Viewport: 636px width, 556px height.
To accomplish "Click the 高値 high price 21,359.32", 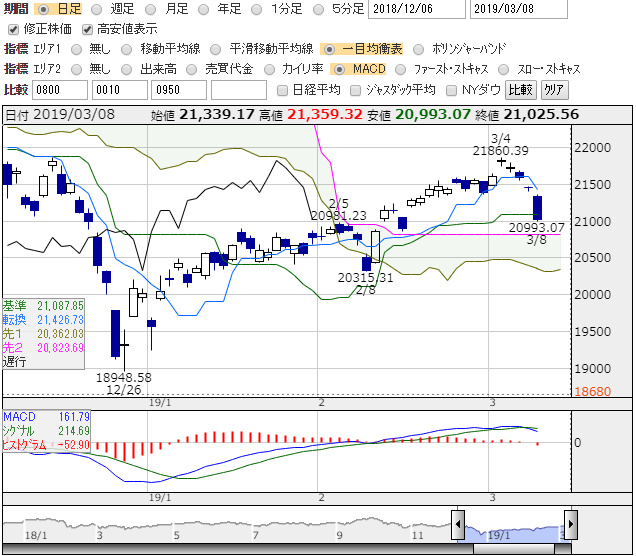I will coord(325,115).
